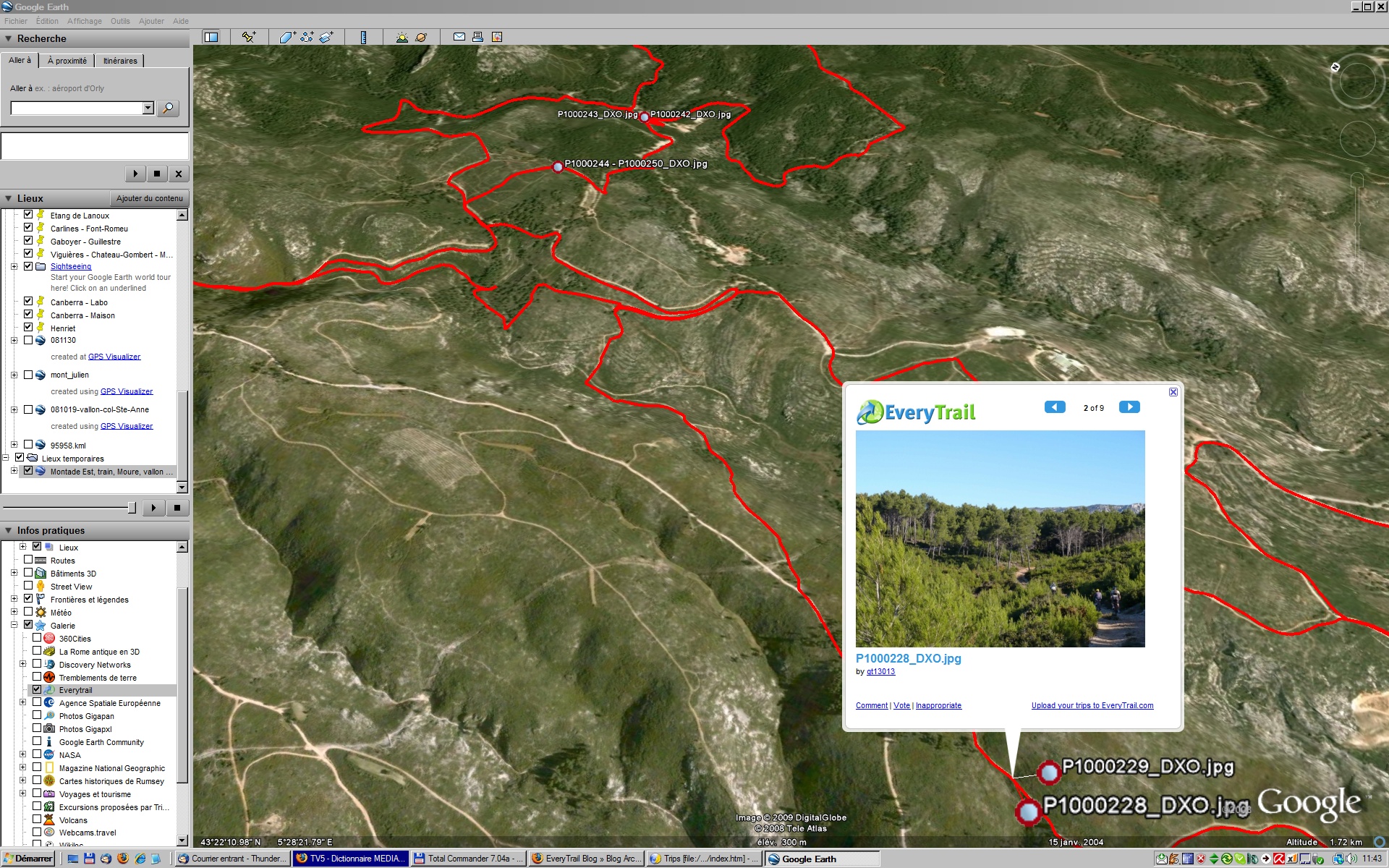Screen dimensions: 1389x868
Task: Expand the Sightseeing folder
Action: pyautogui.click(x=14, y=266)
